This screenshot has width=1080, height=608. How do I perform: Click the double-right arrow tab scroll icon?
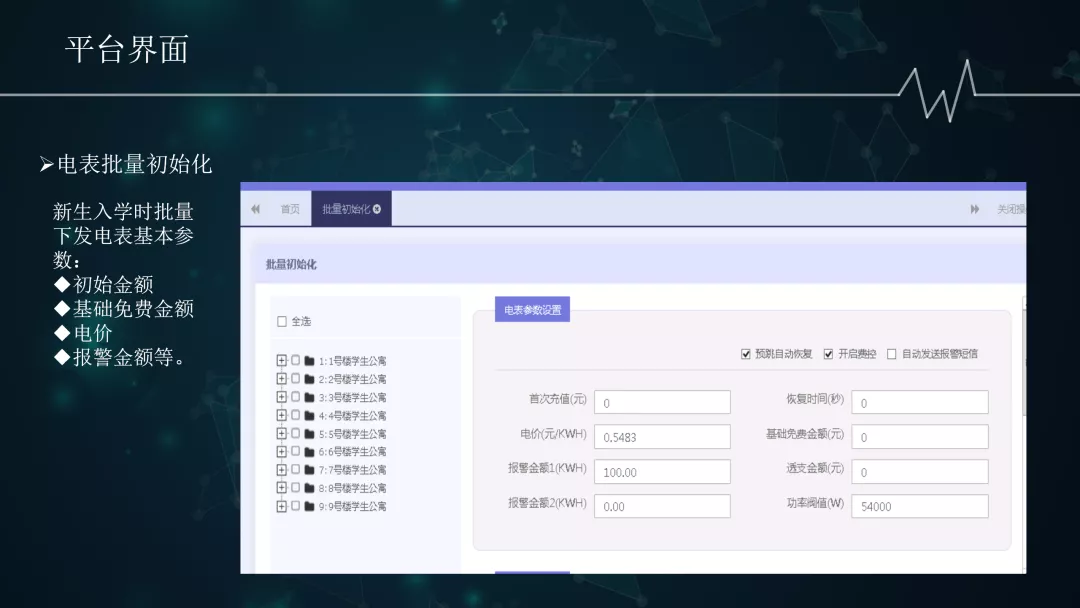(973, 208)
